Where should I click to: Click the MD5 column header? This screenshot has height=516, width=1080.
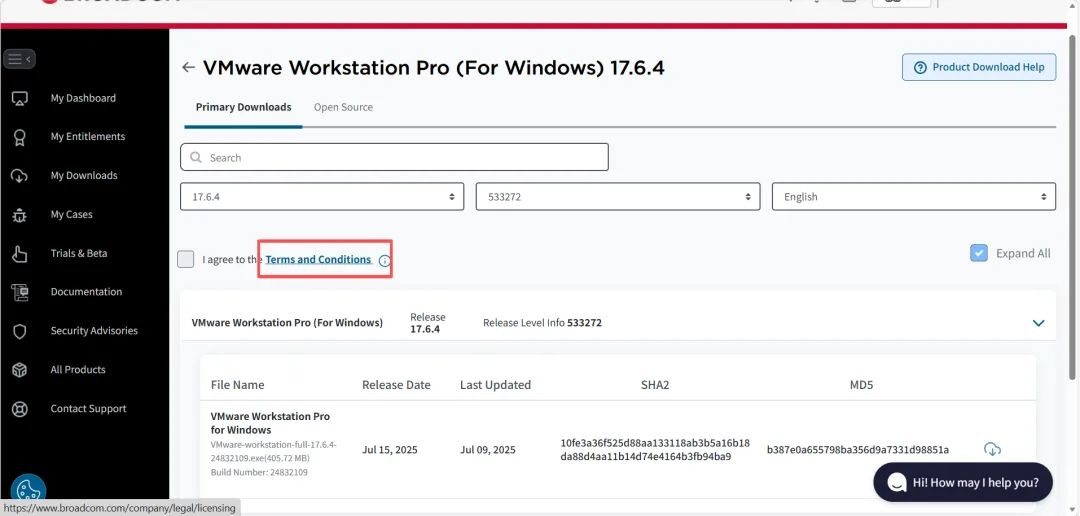pos(861,385)
